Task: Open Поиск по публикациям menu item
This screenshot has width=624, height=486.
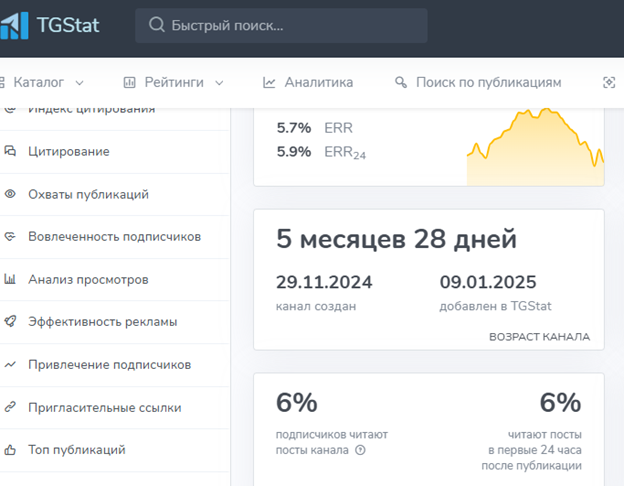Action: pyautogui.click(x=478, y=83)
